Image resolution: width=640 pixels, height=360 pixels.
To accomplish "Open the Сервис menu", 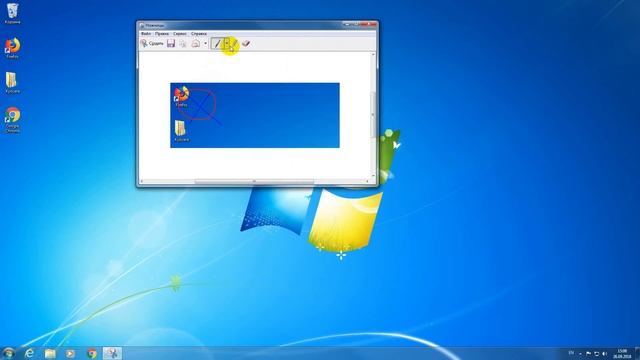I will pyautogui.click(x=180, y=33).
